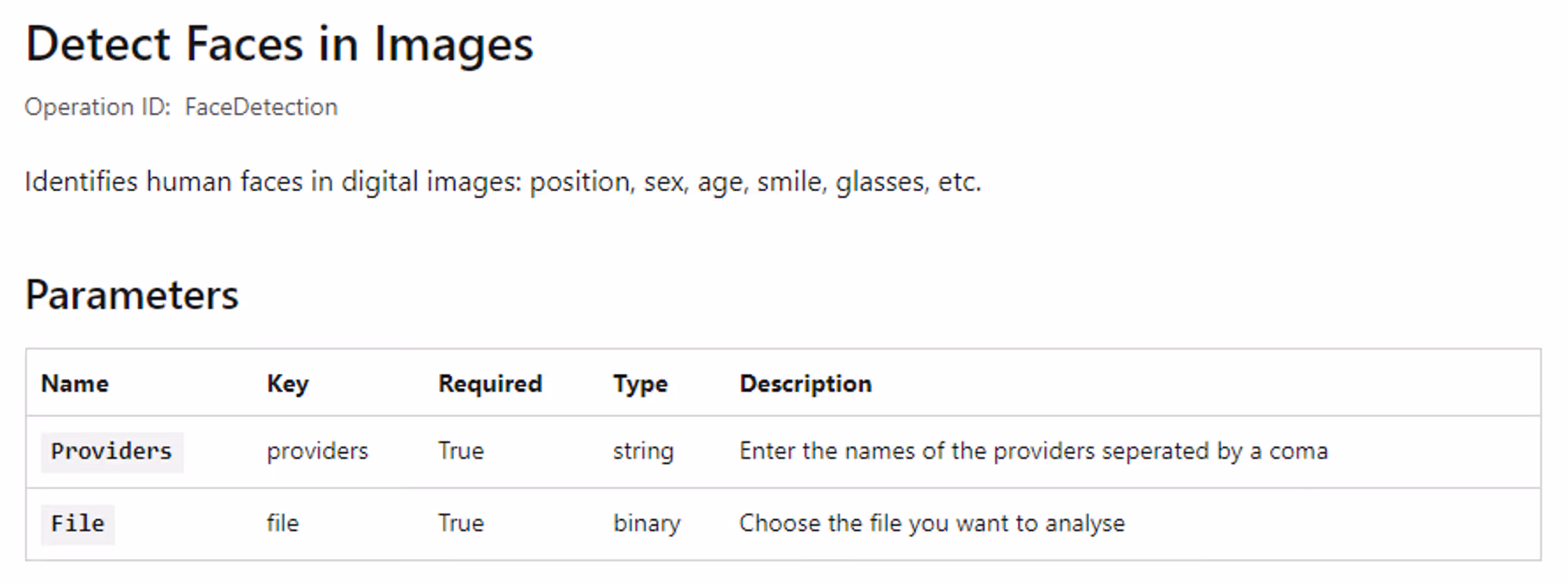The width and height of the screenshot is (1568, 584).
Task: Click the Required 'True' value for File
Action: tap(461, 523)
